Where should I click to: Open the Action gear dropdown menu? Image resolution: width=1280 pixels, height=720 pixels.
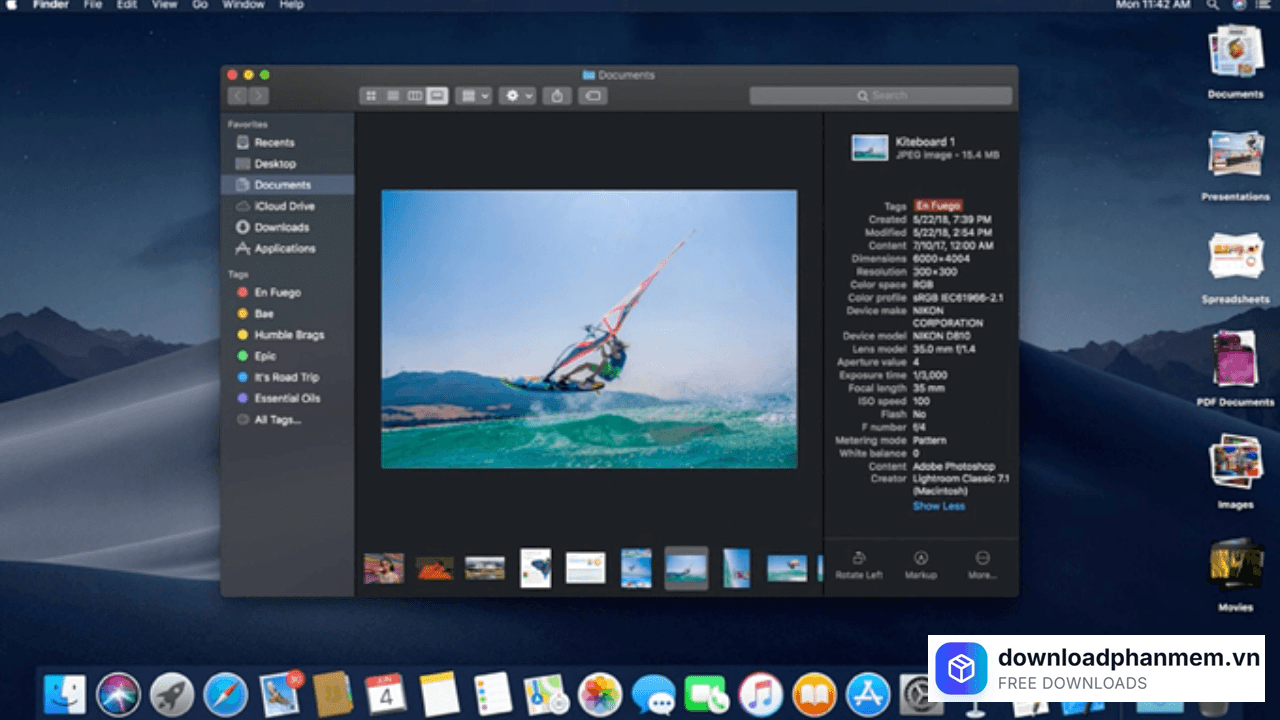point(518,96)
